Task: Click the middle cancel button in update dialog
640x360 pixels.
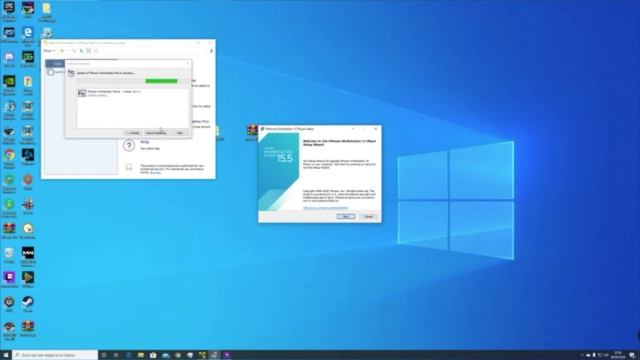Action: (156, 133)
